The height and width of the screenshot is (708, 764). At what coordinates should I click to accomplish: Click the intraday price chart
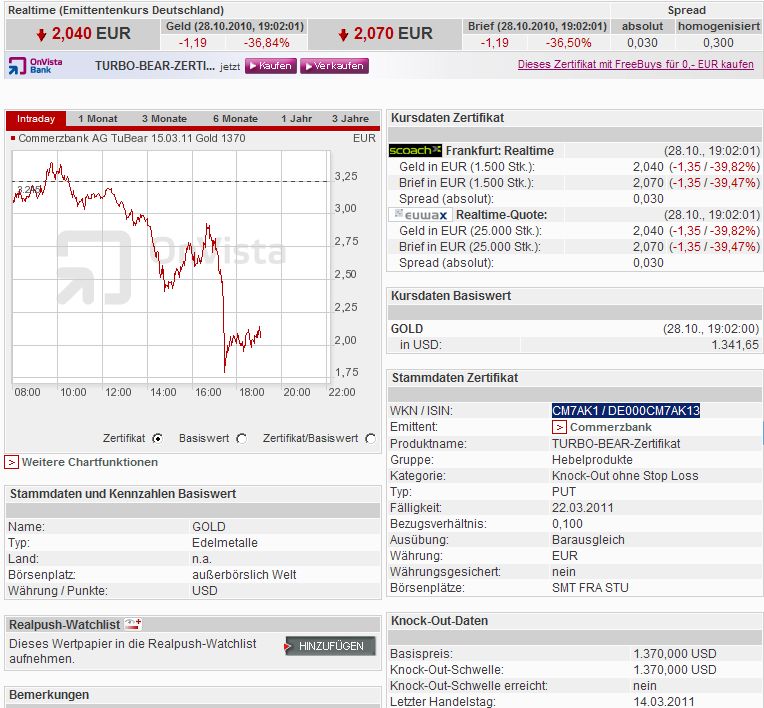point(171,266)
